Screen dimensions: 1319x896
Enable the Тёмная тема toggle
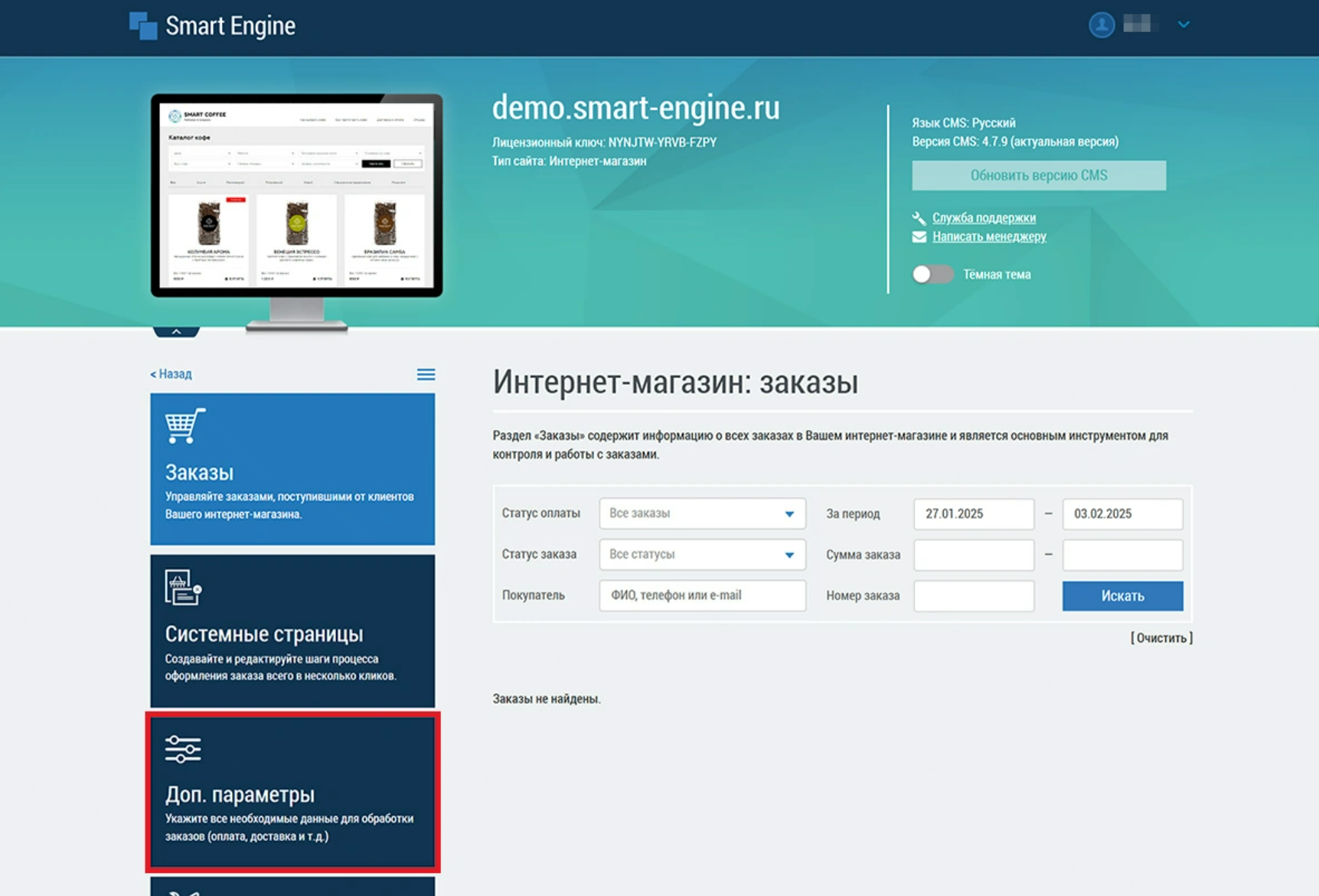pyautogui.click(x=932, y=274)
